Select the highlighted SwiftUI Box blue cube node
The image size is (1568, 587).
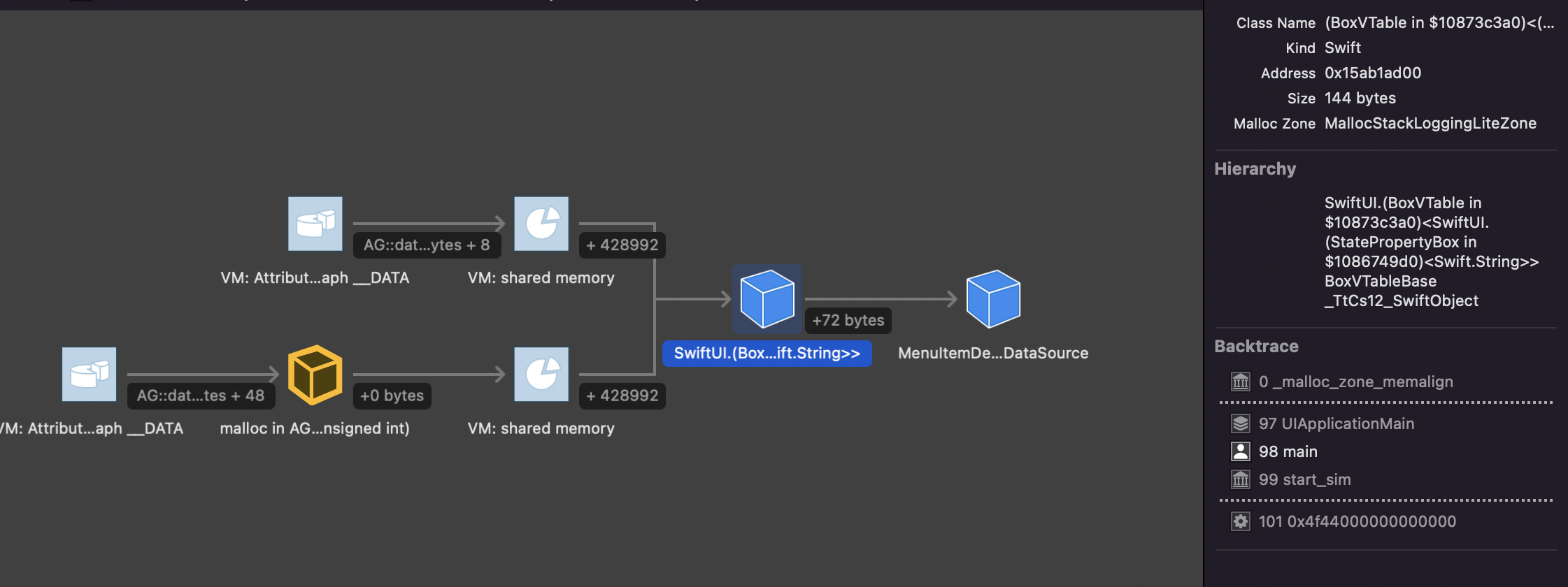point(767,299)
